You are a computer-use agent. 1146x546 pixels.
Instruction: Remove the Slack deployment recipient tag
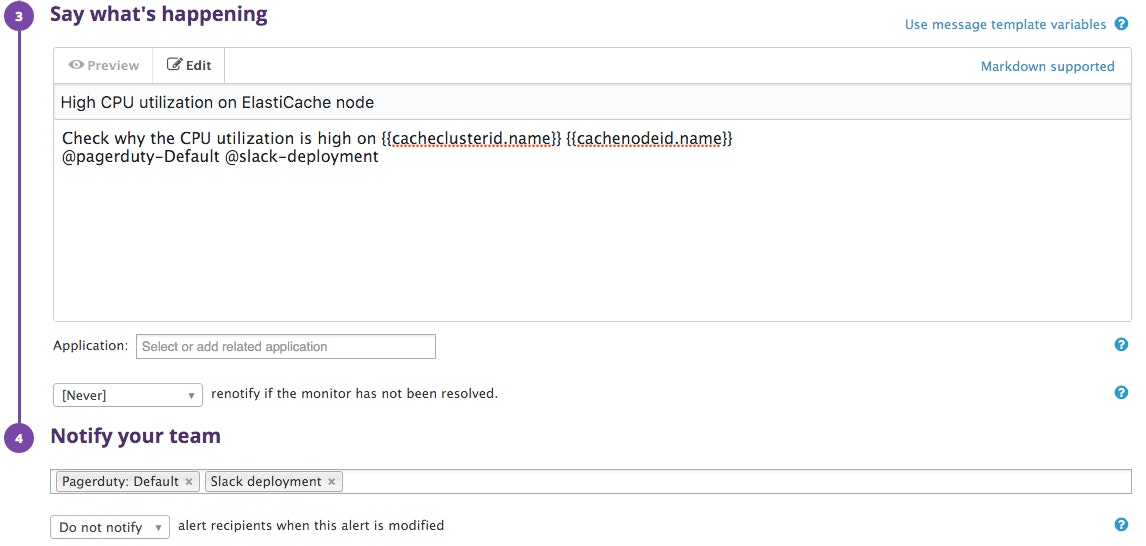pyautogui.click(x=332, y=482)
